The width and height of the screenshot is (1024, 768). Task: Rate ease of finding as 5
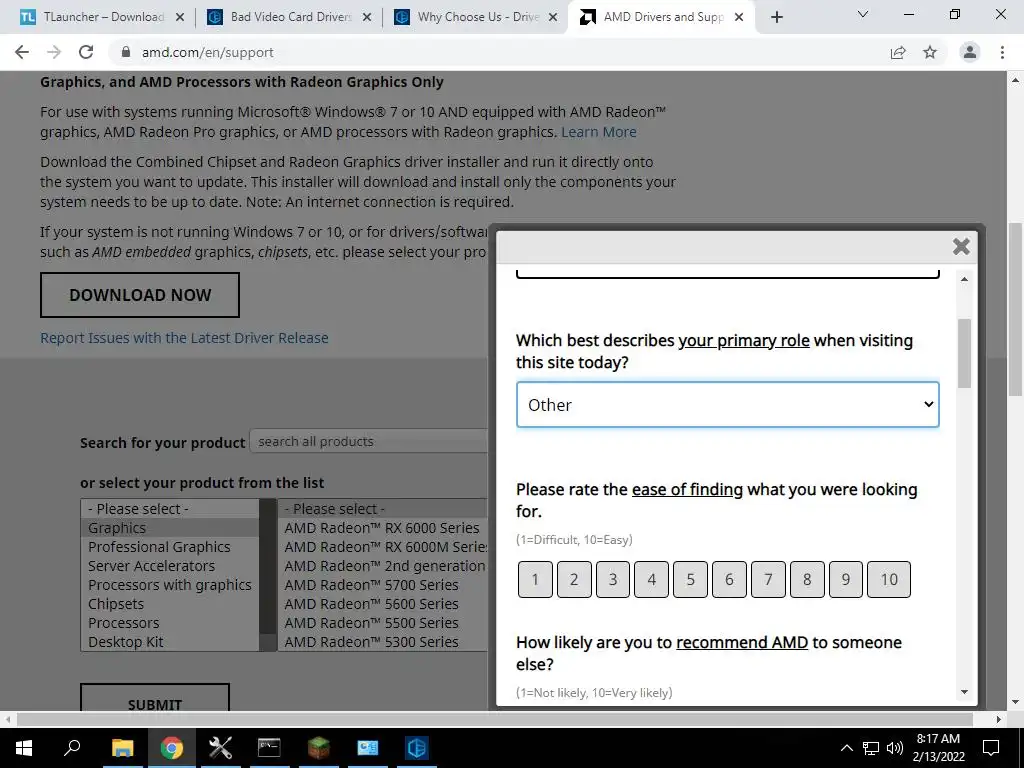point(690,579)
